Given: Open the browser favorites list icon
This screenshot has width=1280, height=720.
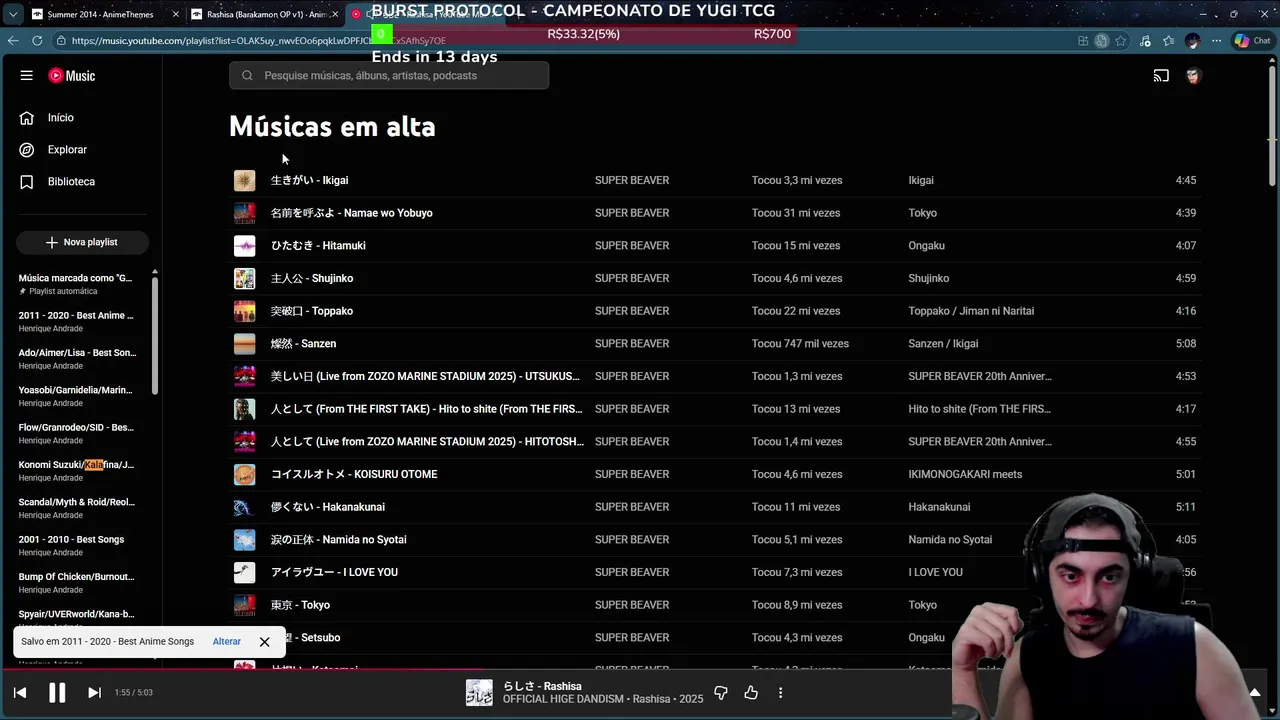Looking at the screenshot, I should tap(1168, 41).
